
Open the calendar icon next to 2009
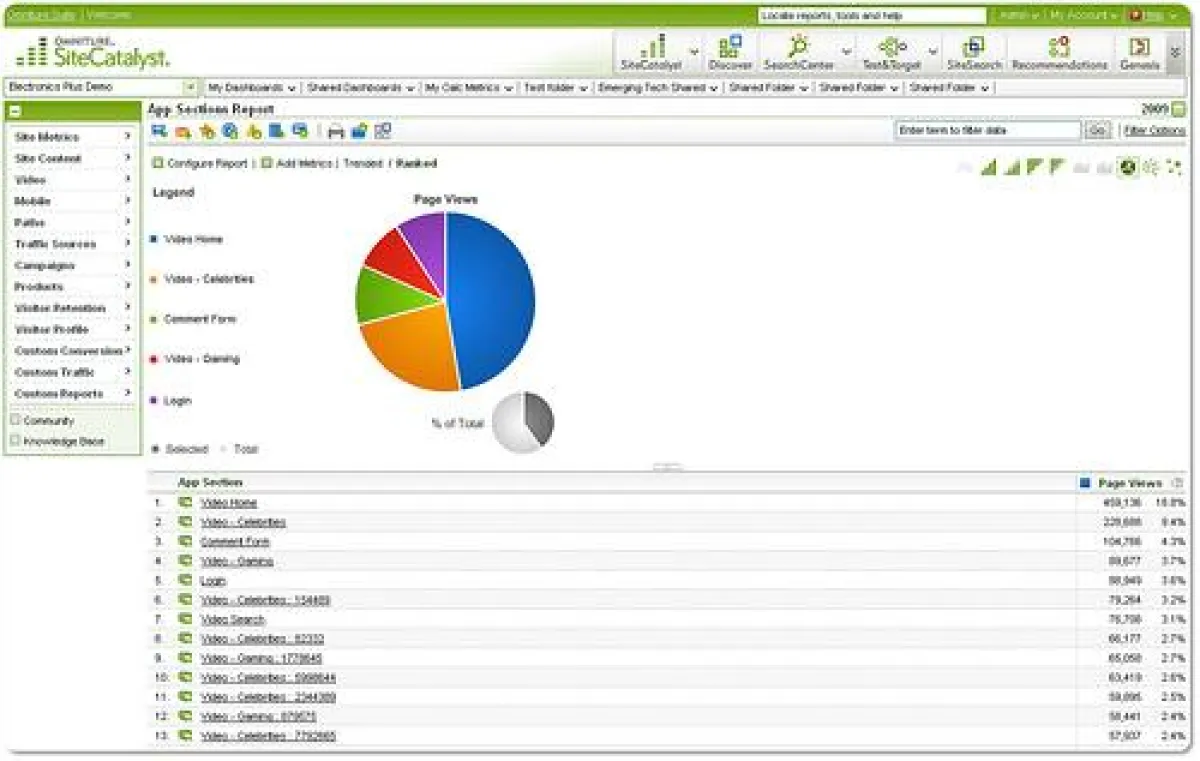click(x=1179, y=109)
